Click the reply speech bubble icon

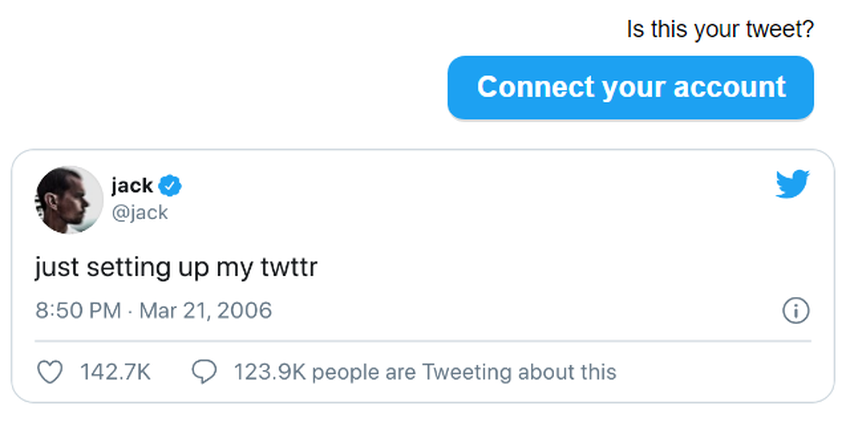click(x=204, y=373)
